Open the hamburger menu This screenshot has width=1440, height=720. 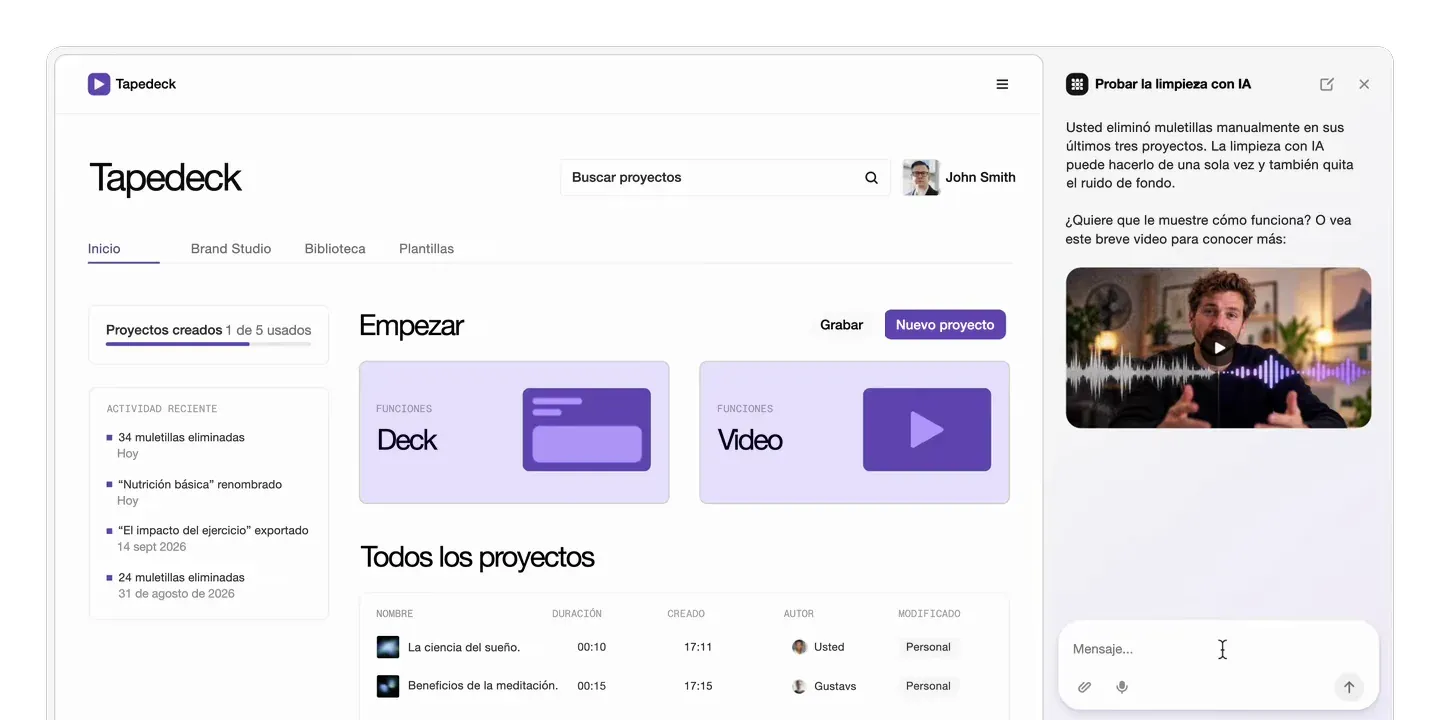(x=1002, y=84)
